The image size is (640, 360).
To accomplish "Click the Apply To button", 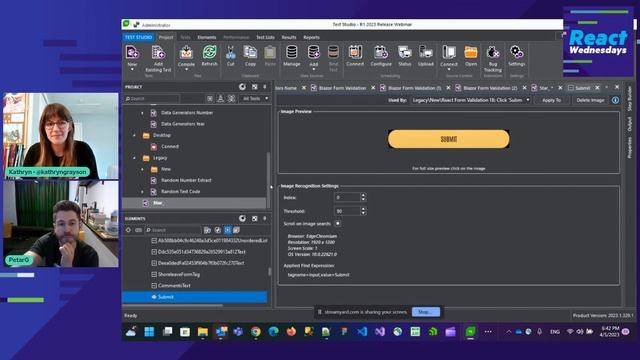I will [551, 100].
